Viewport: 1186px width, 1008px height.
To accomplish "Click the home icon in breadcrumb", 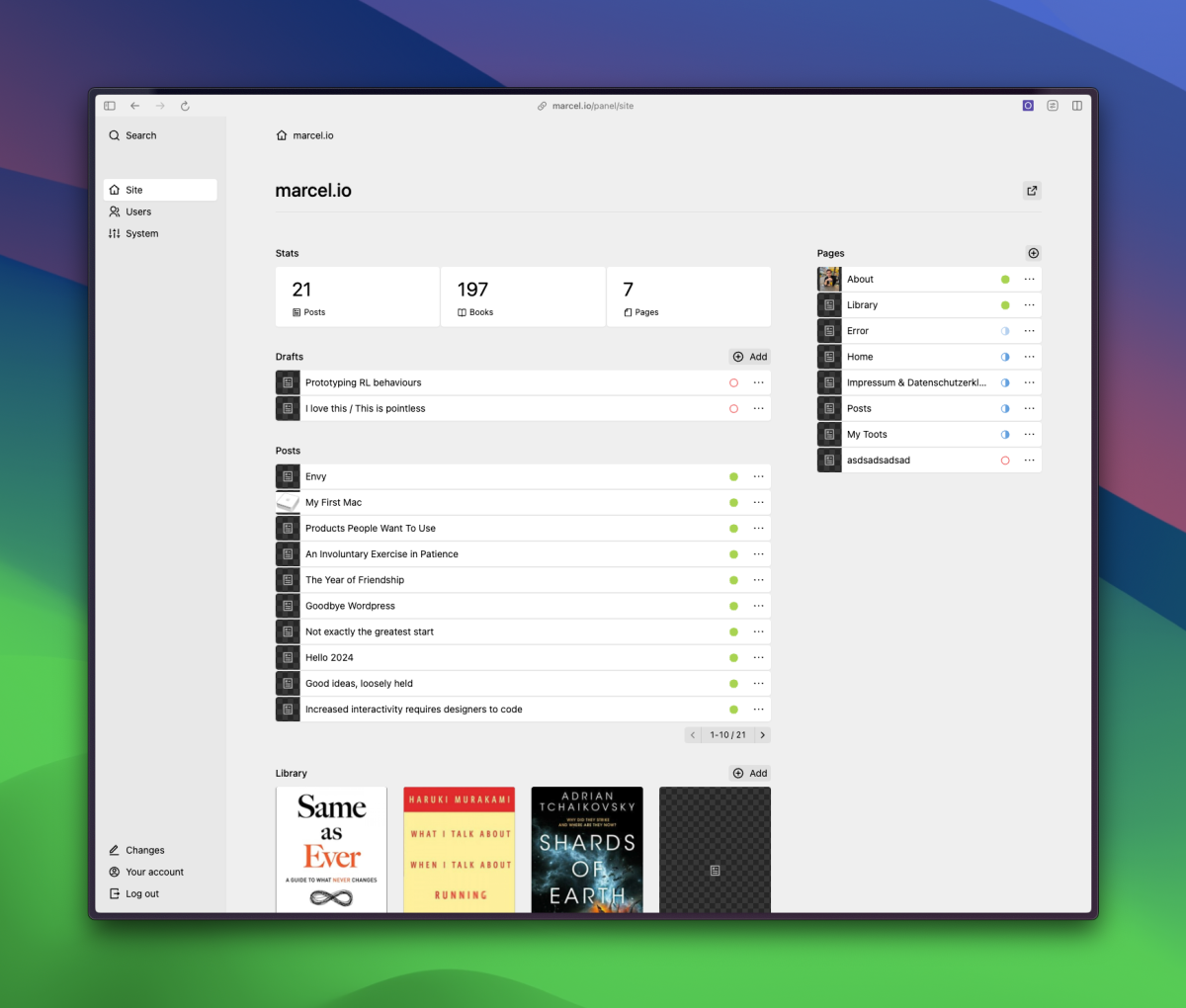I will tap(282, 135).
